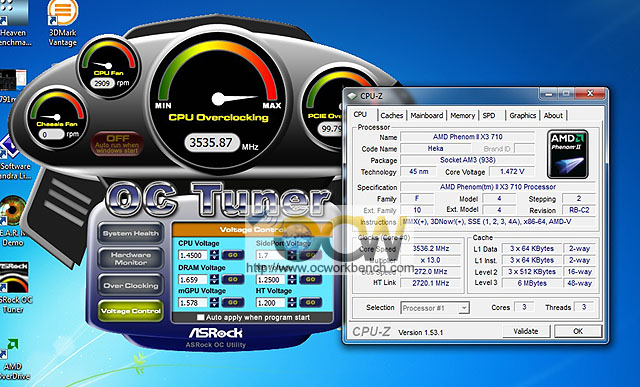640x387 pixels.
Task: Switch to the Mainboard tab
Action: pyautogui.click(x=427, y=116)
